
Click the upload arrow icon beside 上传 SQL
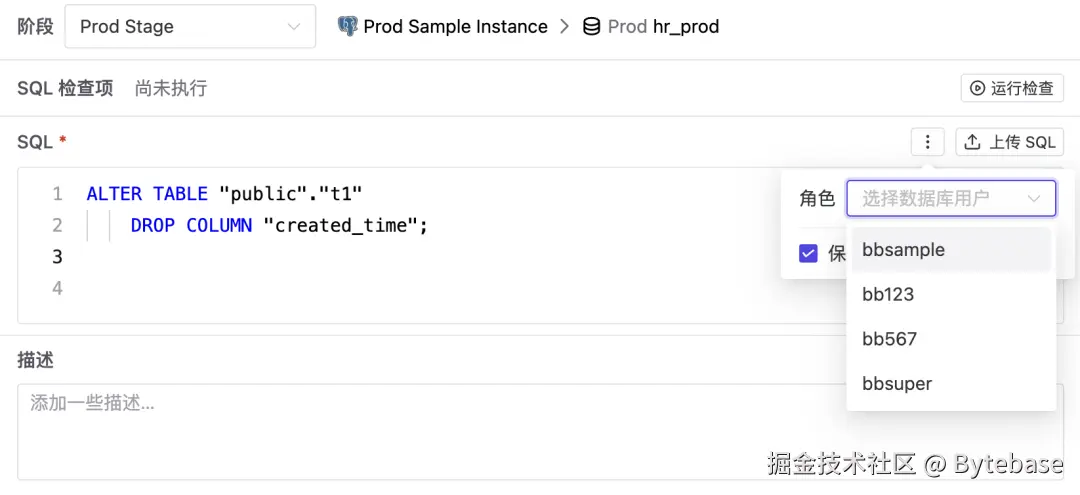tap(972, 142)
